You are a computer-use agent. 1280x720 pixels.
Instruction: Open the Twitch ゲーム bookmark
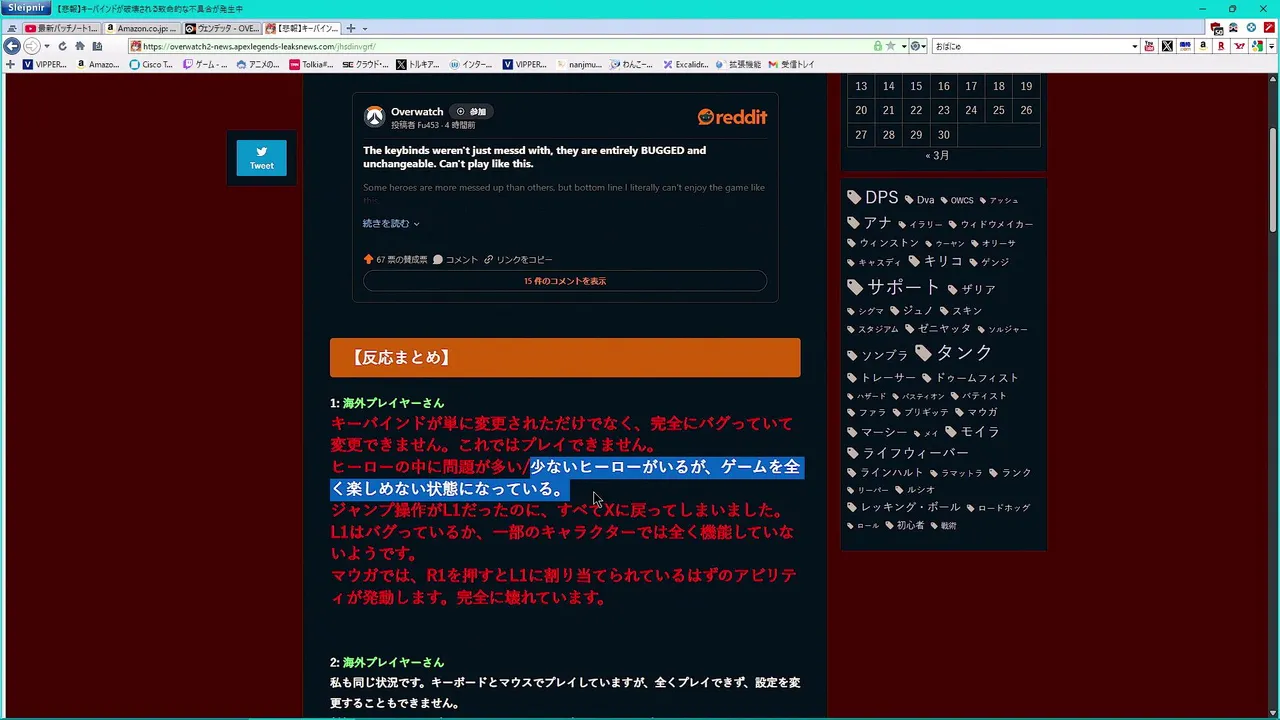(x=205, y=64)
